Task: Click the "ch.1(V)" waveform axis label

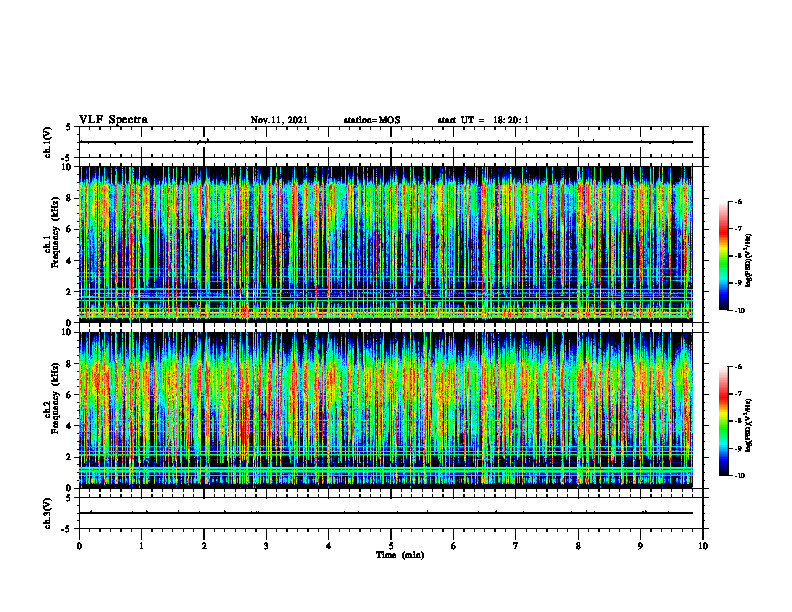Action: (47, 142)
